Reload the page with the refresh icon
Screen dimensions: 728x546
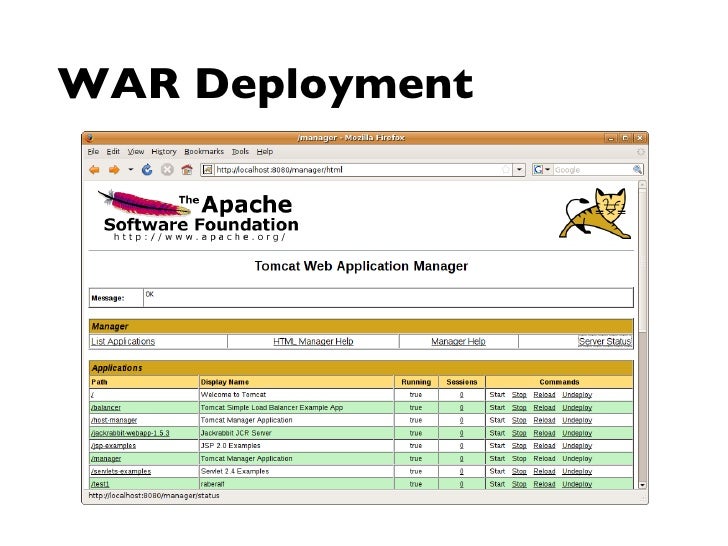tap(147, 170)
